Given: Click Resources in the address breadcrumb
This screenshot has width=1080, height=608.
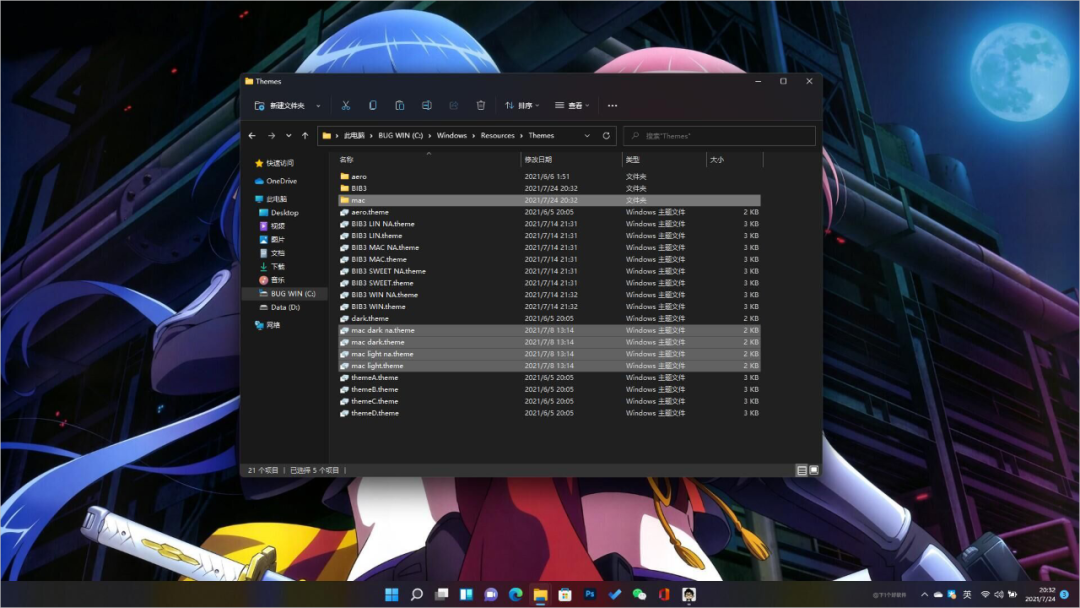Looking at the screenshot, I should (x=497, y=135).
